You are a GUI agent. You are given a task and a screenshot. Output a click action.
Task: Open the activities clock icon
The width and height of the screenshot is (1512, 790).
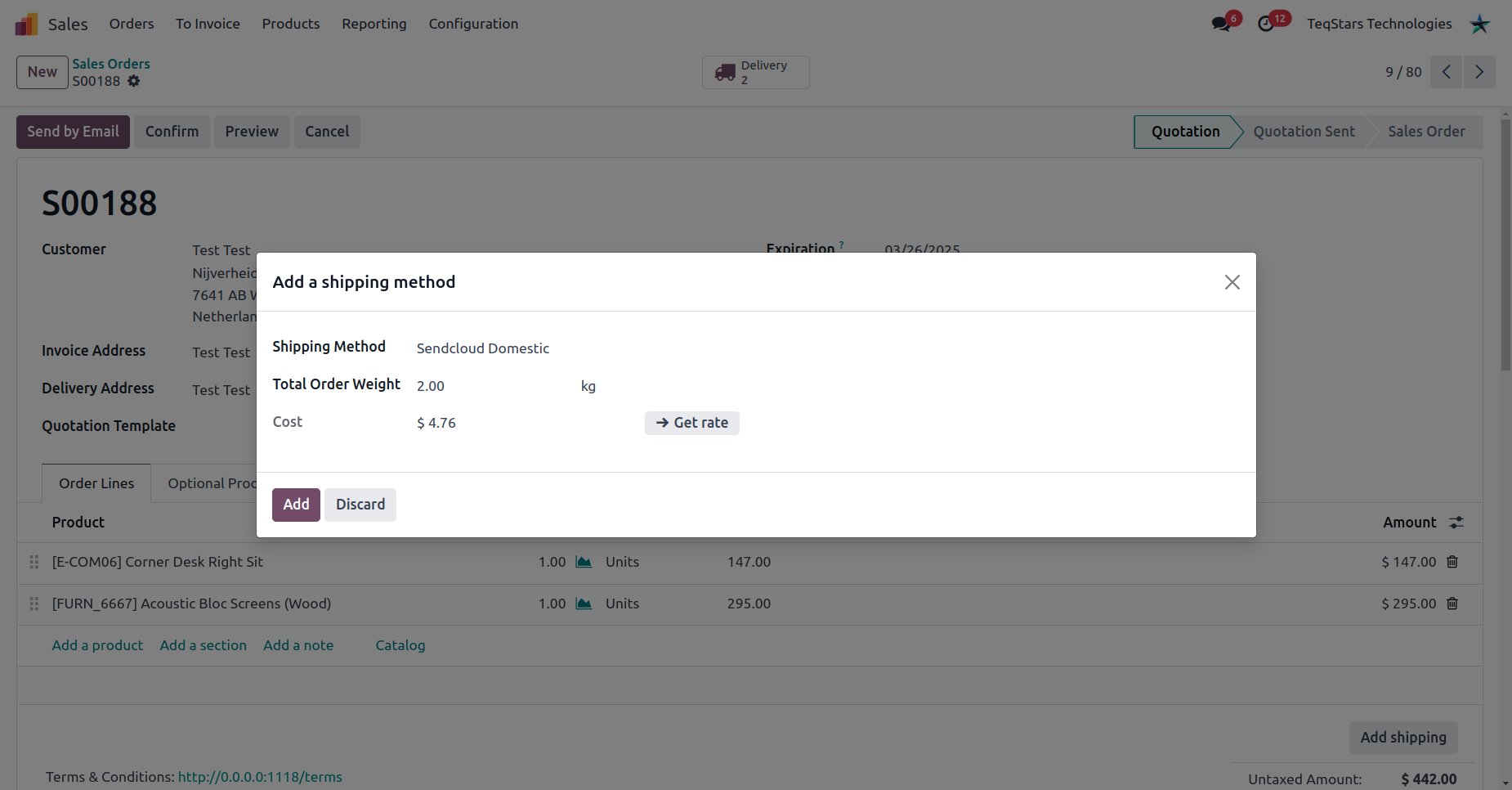[1266, 24]
